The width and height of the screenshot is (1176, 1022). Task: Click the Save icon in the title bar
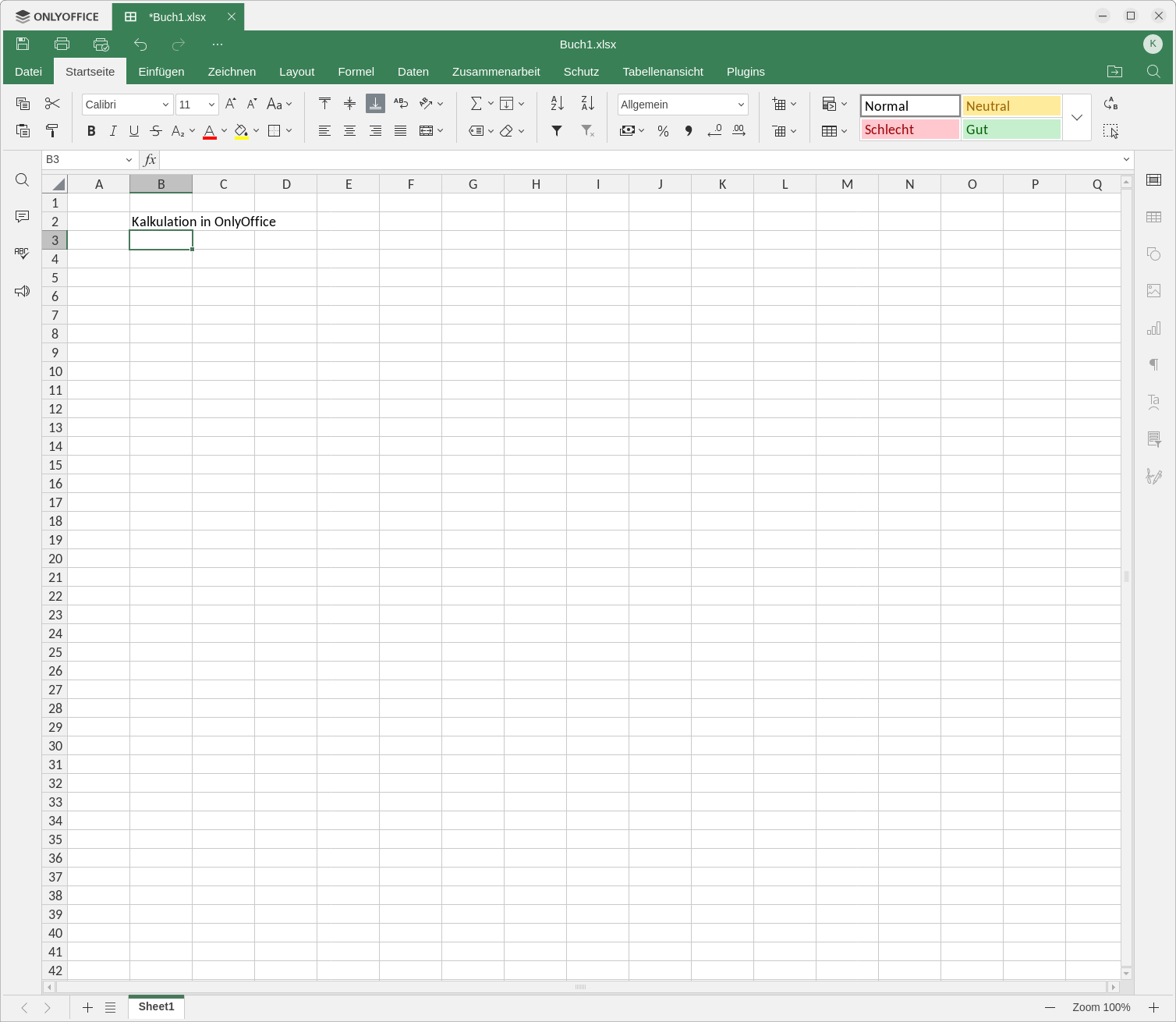[x=23, y=44]
